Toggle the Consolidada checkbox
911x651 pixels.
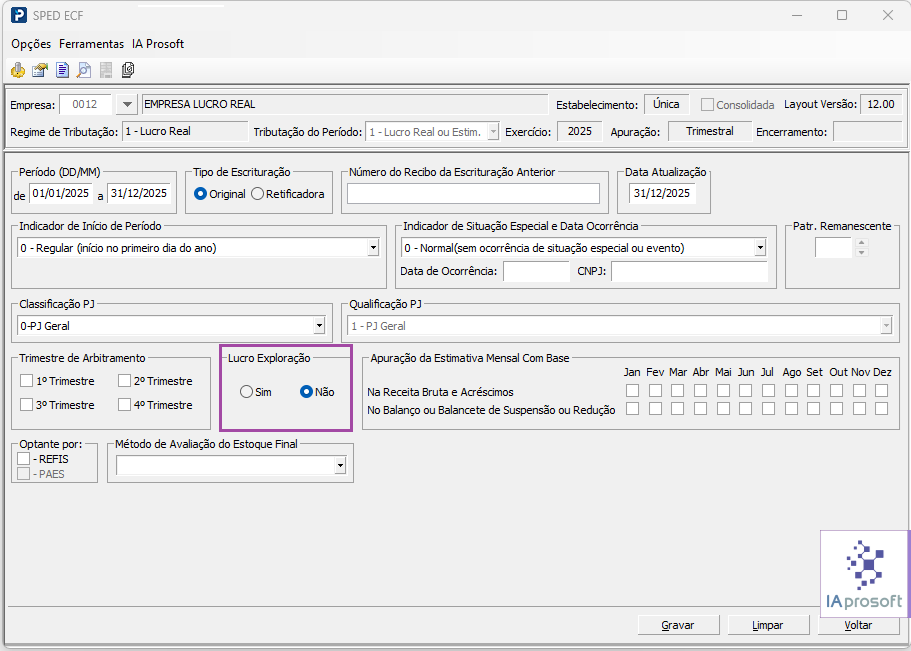[x=707, y=105]
